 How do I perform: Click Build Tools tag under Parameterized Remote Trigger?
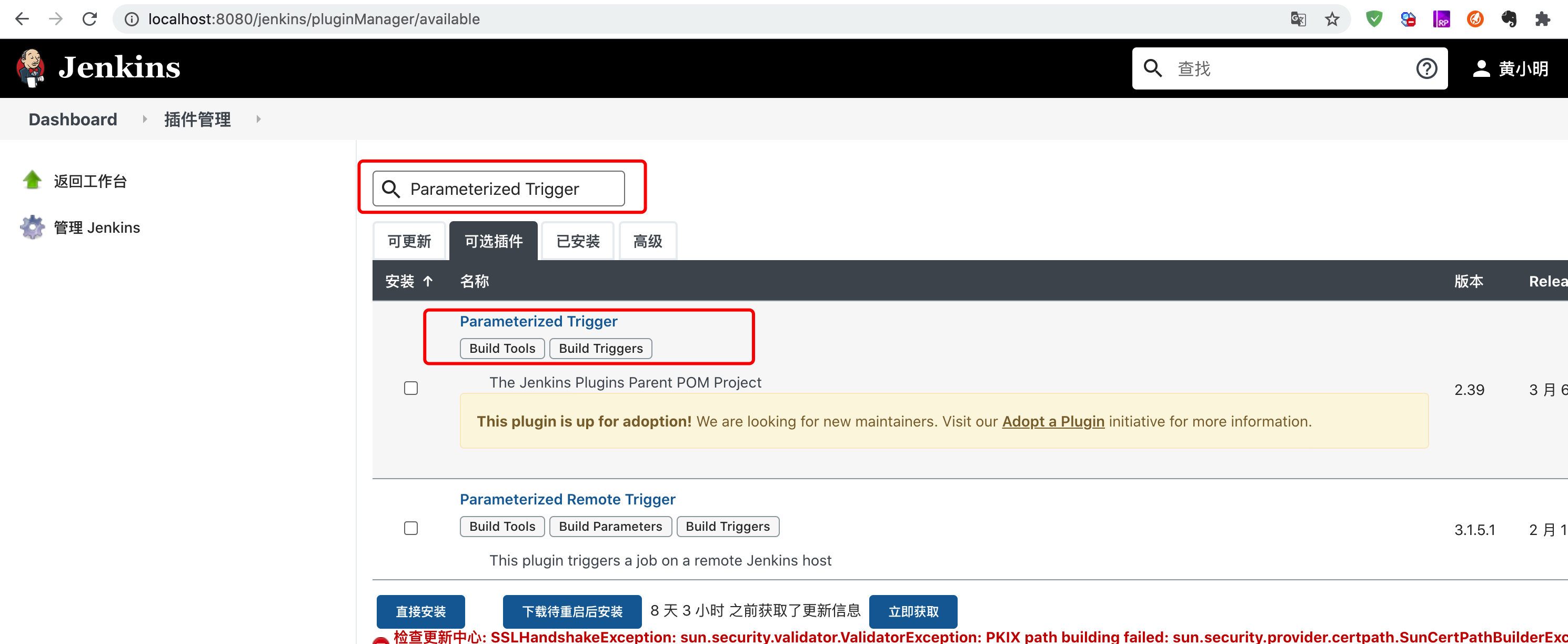502,526
